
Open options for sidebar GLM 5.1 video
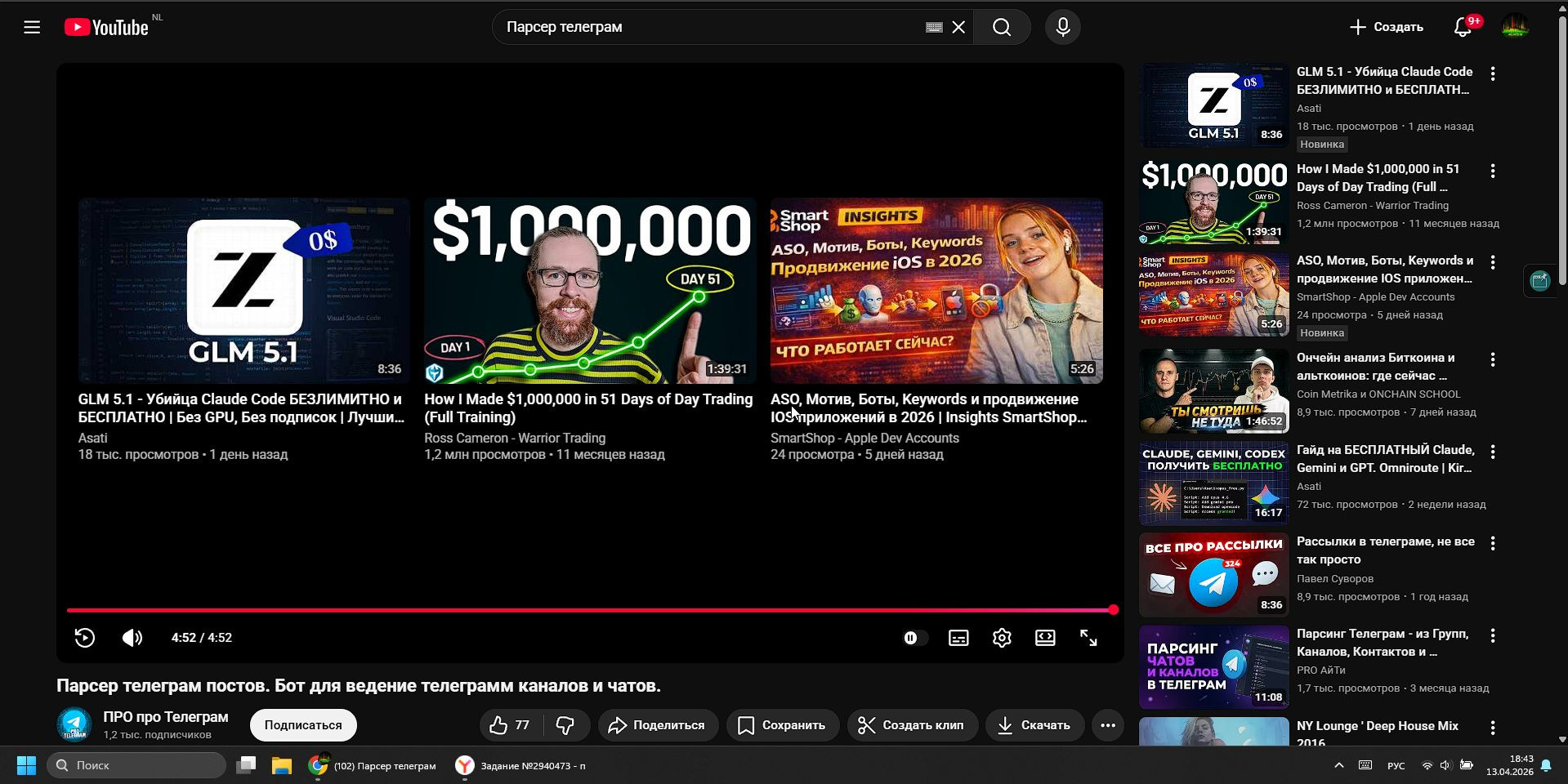pos(1493,73)
